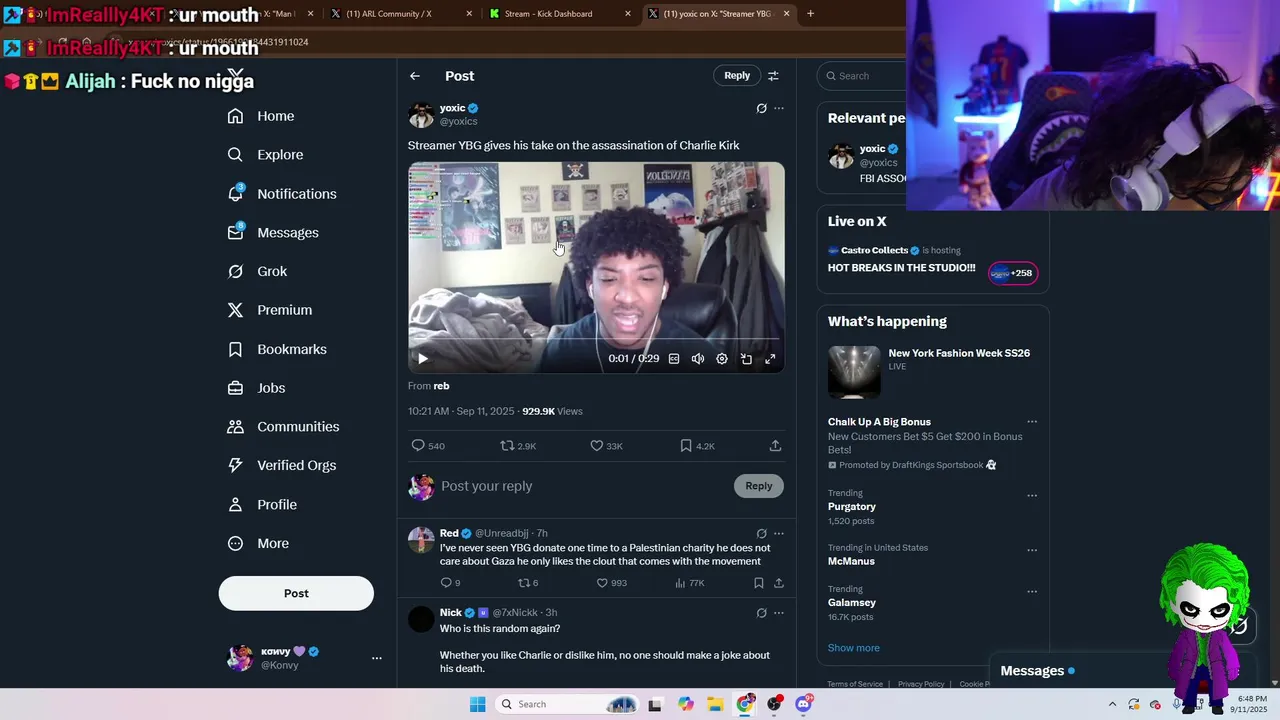1280x720 pixels.
Task: Click Grok icon on Nick's reply
Action: [761, 613]
